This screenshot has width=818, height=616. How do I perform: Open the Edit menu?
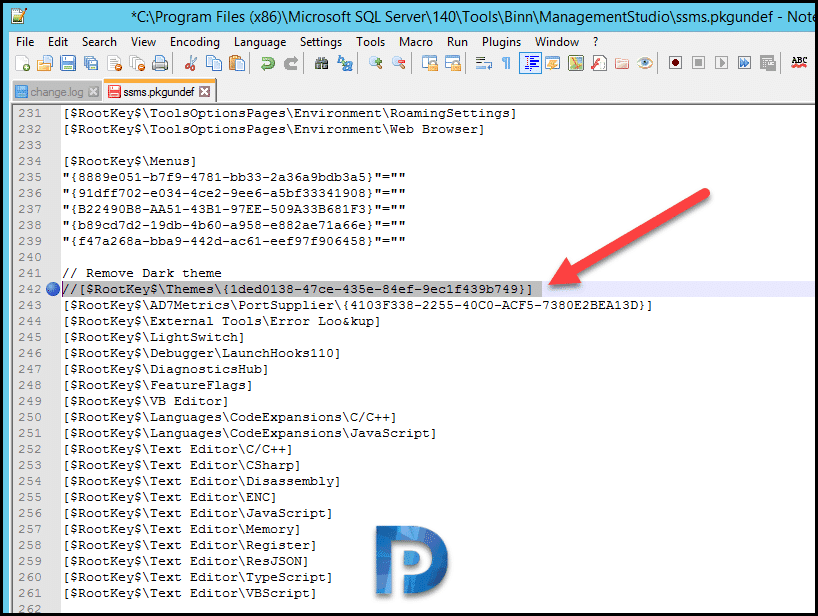pyautogui.click(x=58, y=42)
